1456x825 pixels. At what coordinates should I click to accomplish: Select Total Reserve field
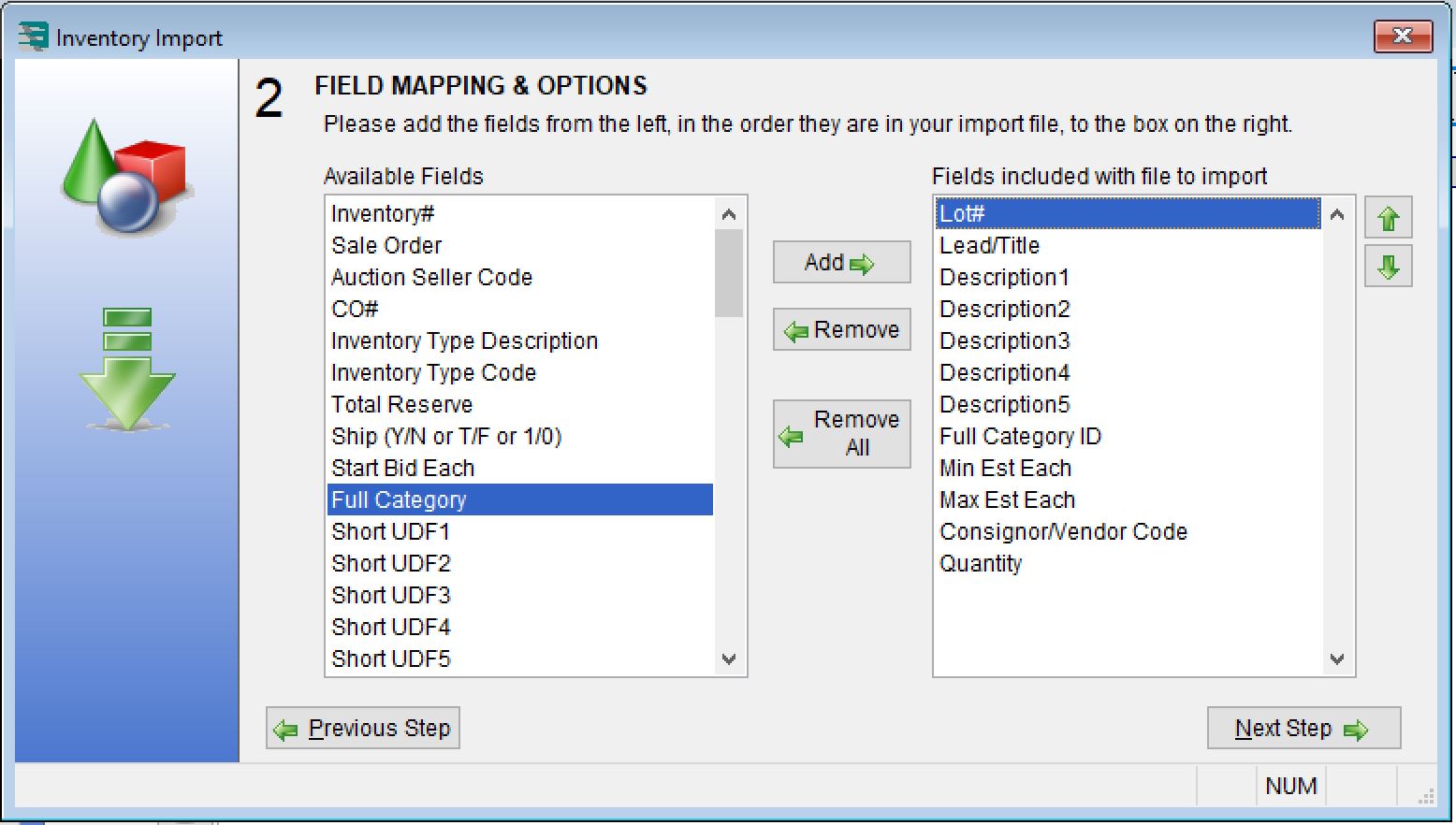pos(520,405)
